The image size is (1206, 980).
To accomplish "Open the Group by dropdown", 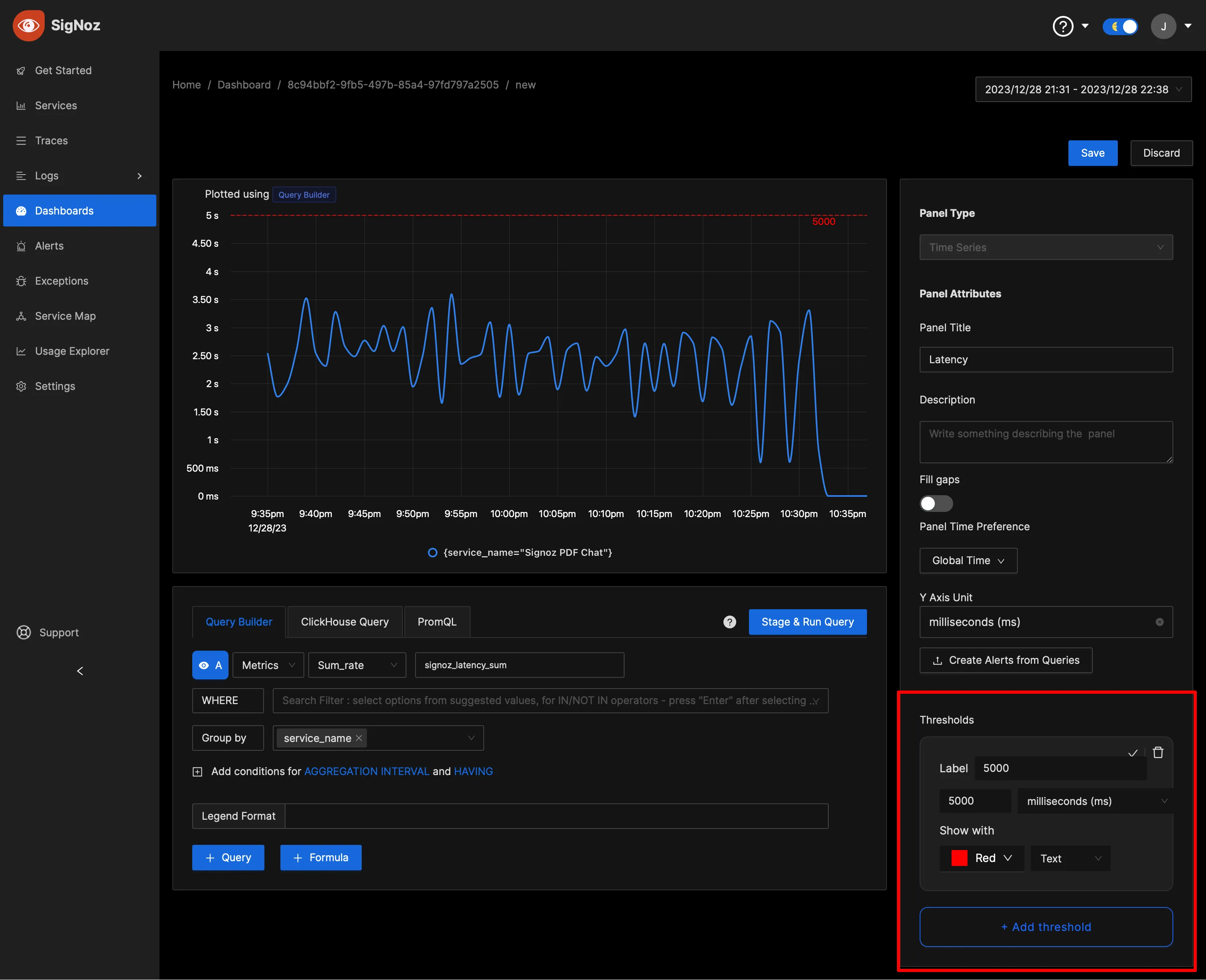I will tap(378, 738).
